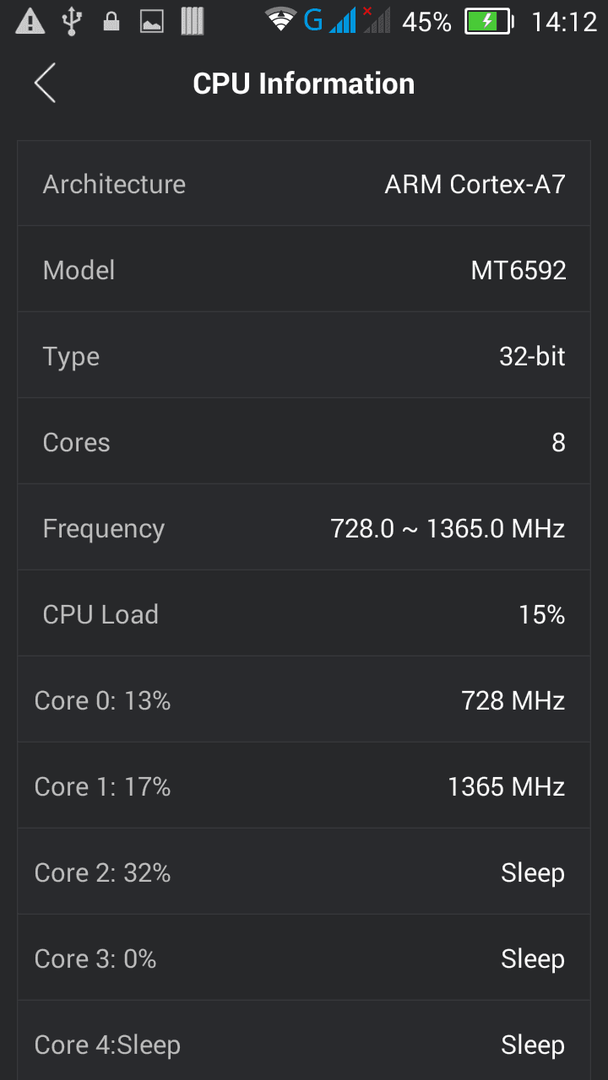608x1080 pixels.
Task: Select the Cores row
Action: [304, 442]
